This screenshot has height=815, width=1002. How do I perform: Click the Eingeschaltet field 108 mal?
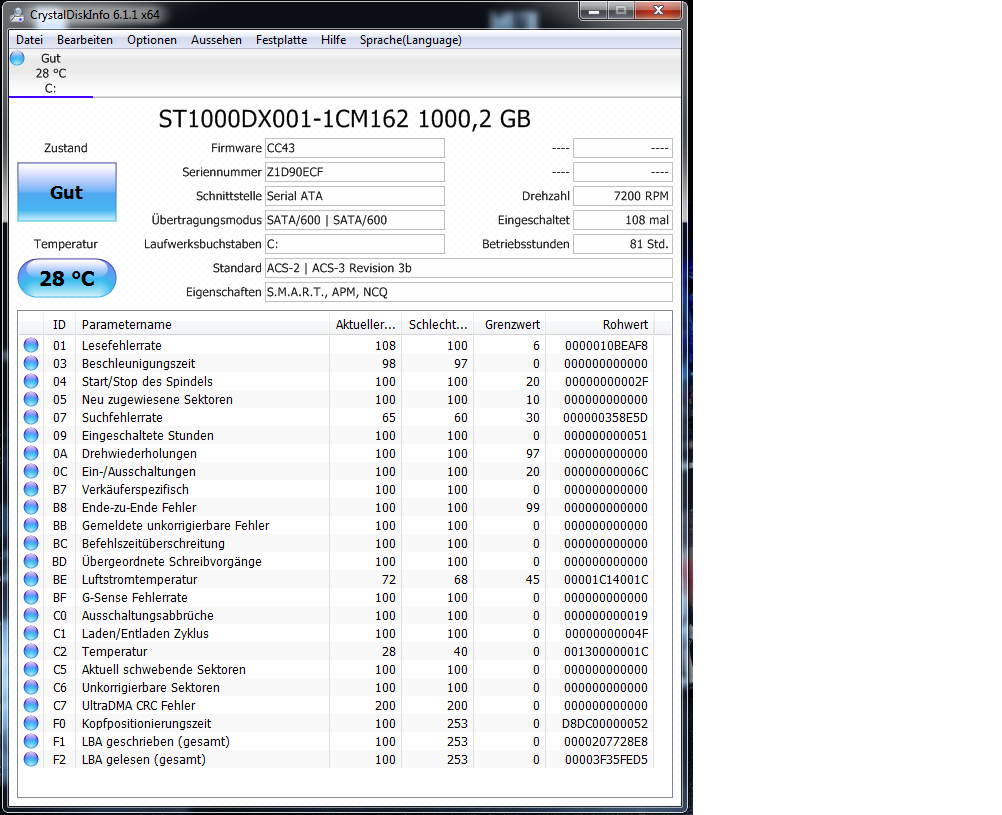click(x=623, y=220)
